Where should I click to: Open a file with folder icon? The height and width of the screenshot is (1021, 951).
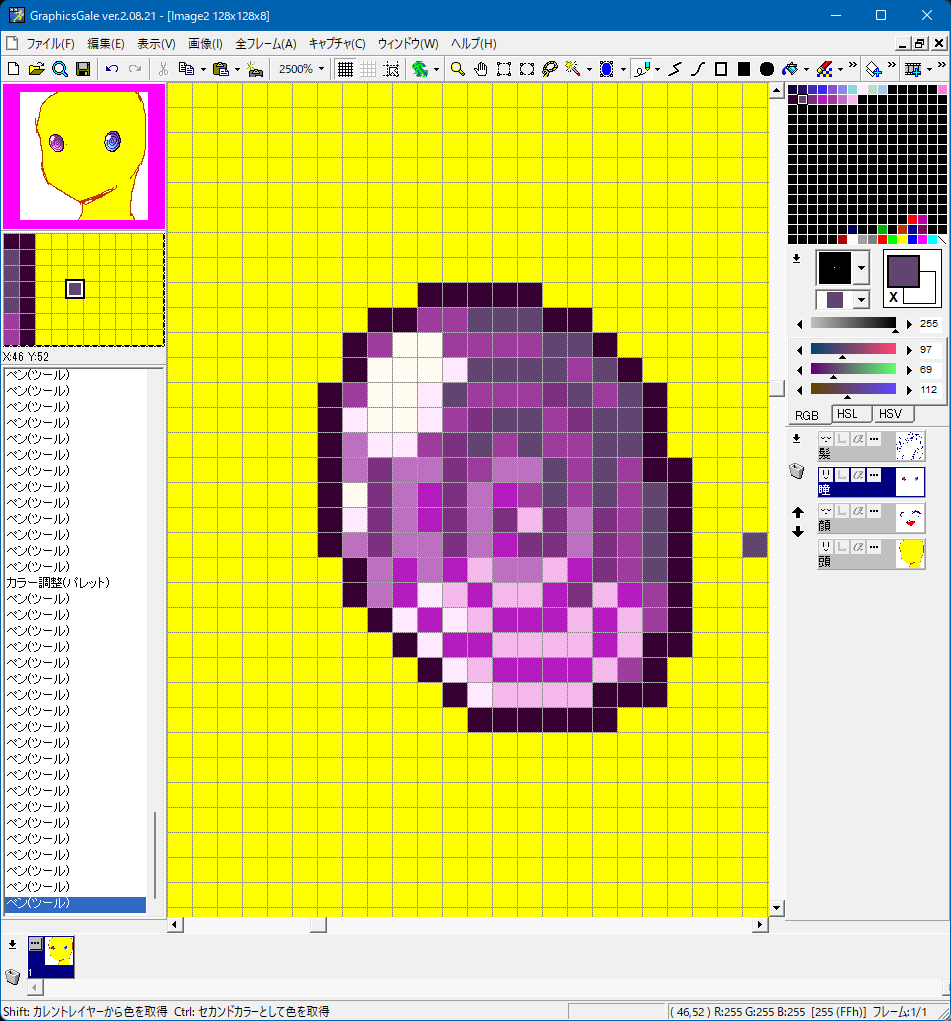[x=36, y=69]
